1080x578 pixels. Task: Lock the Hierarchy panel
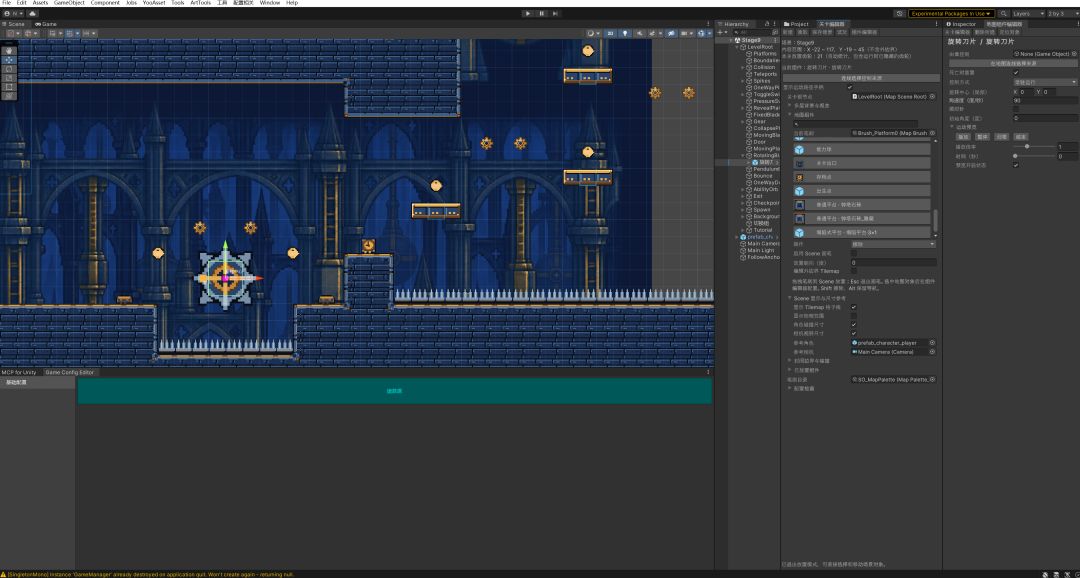coord(769,24)
